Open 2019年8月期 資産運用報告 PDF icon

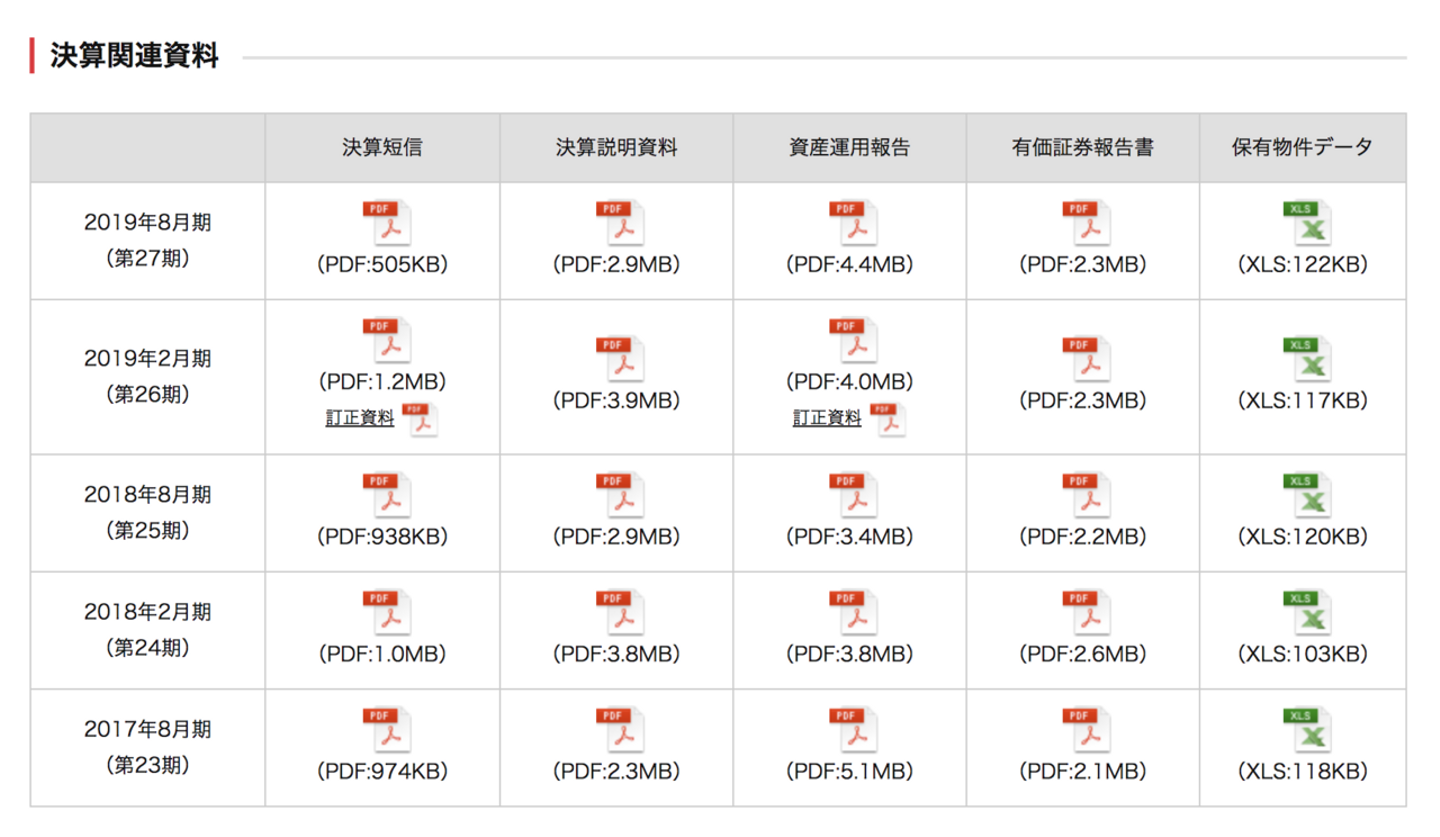852,223
